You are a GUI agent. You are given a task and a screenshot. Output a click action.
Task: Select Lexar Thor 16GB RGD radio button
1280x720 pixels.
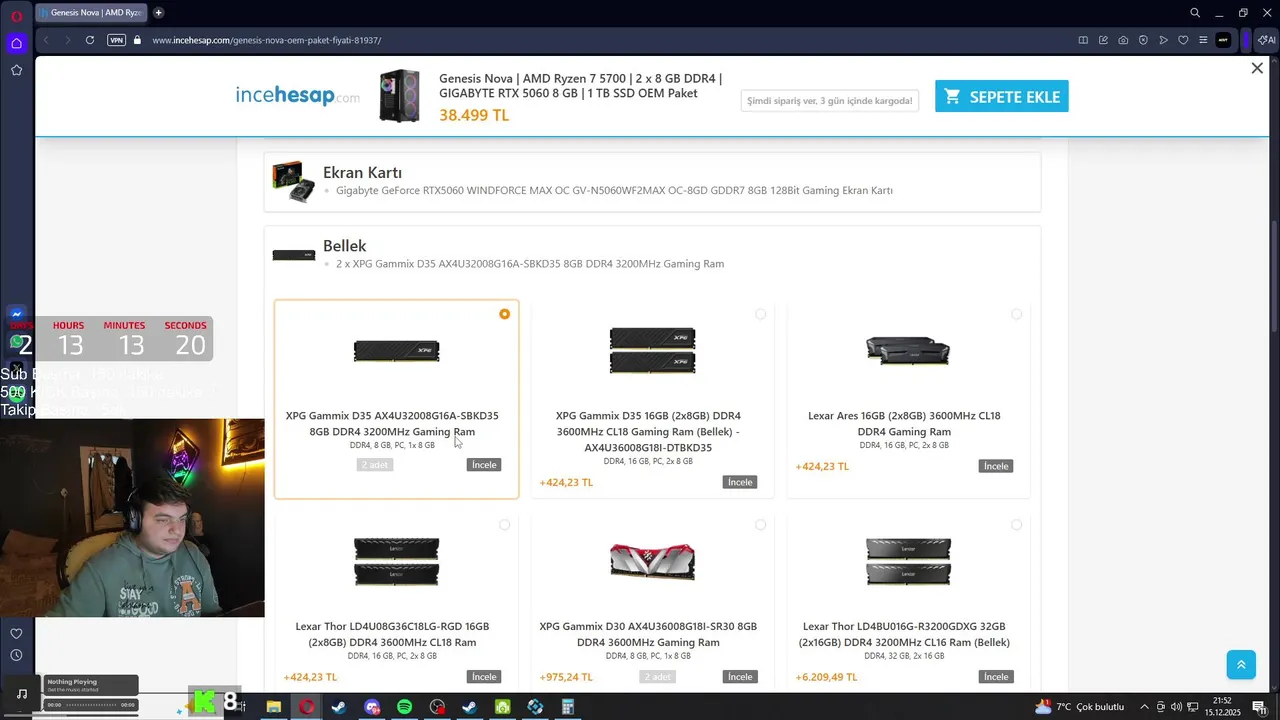tap(504, 525)
